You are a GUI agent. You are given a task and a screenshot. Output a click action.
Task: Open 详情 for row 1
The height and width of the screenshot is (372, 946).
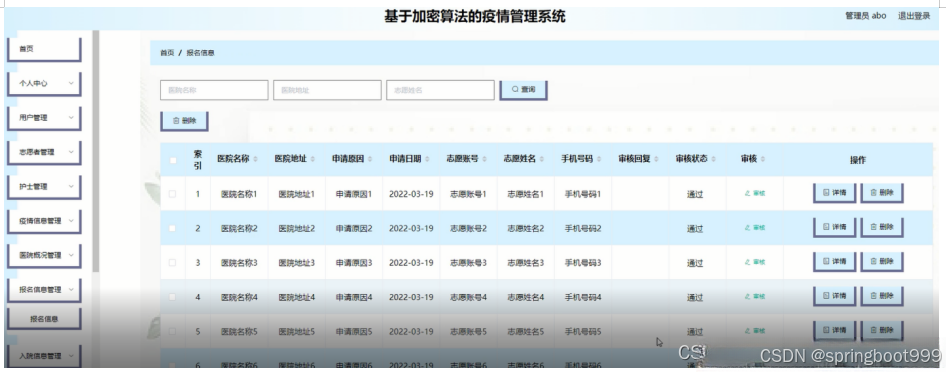click(834, 193)
